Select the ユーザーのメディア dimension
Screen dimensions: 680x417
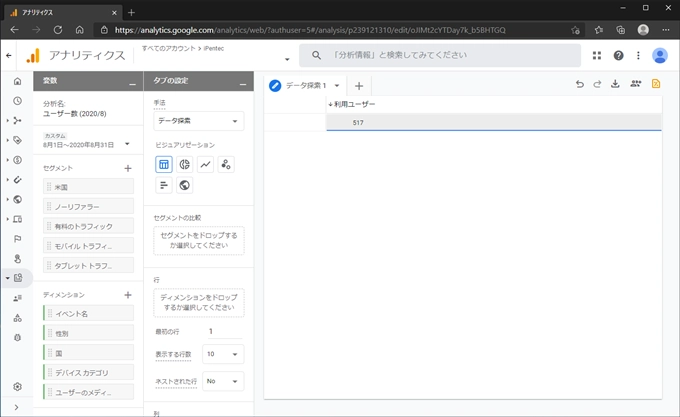88,392
